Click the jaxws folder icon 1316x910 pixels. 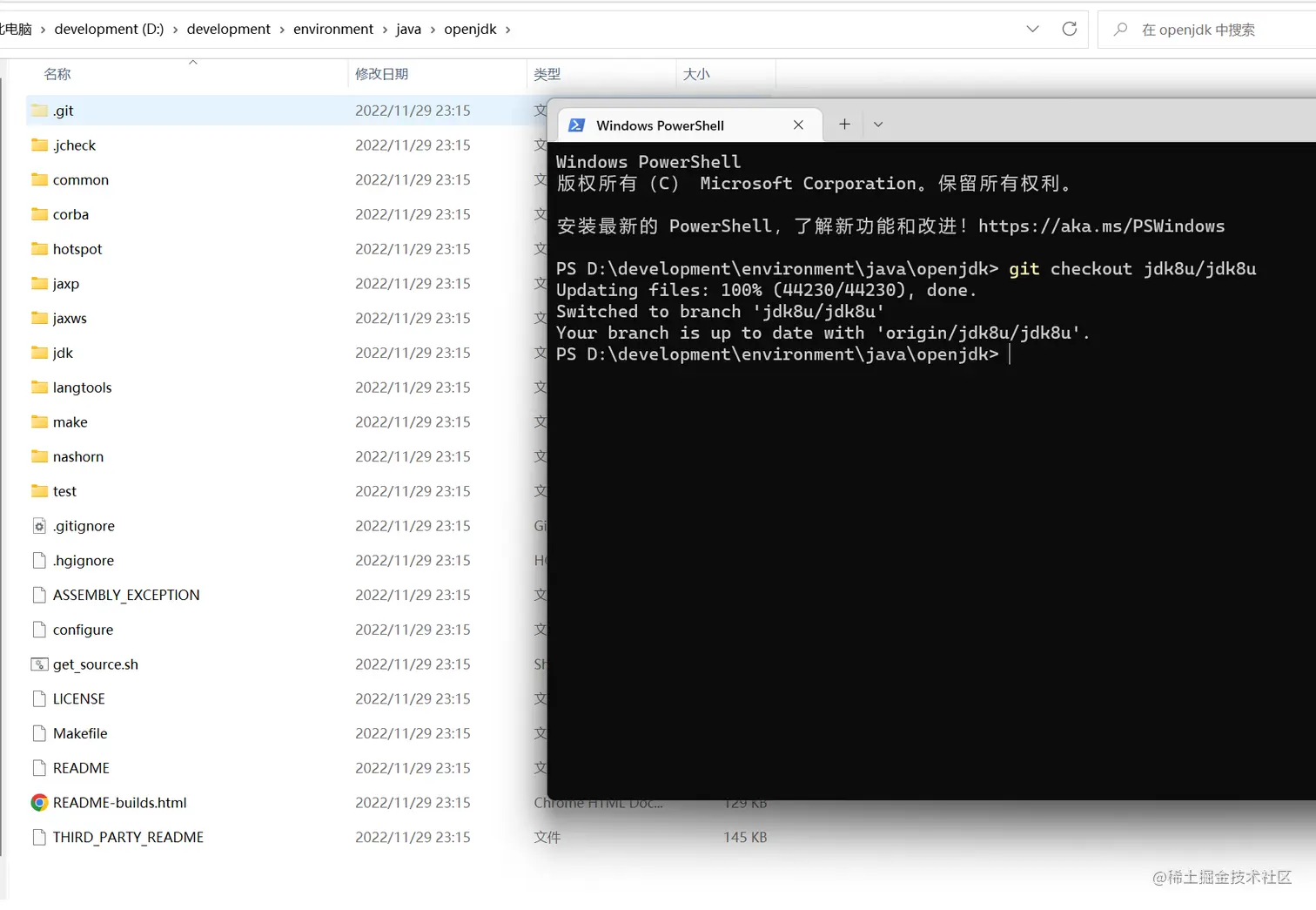[39, 318]
